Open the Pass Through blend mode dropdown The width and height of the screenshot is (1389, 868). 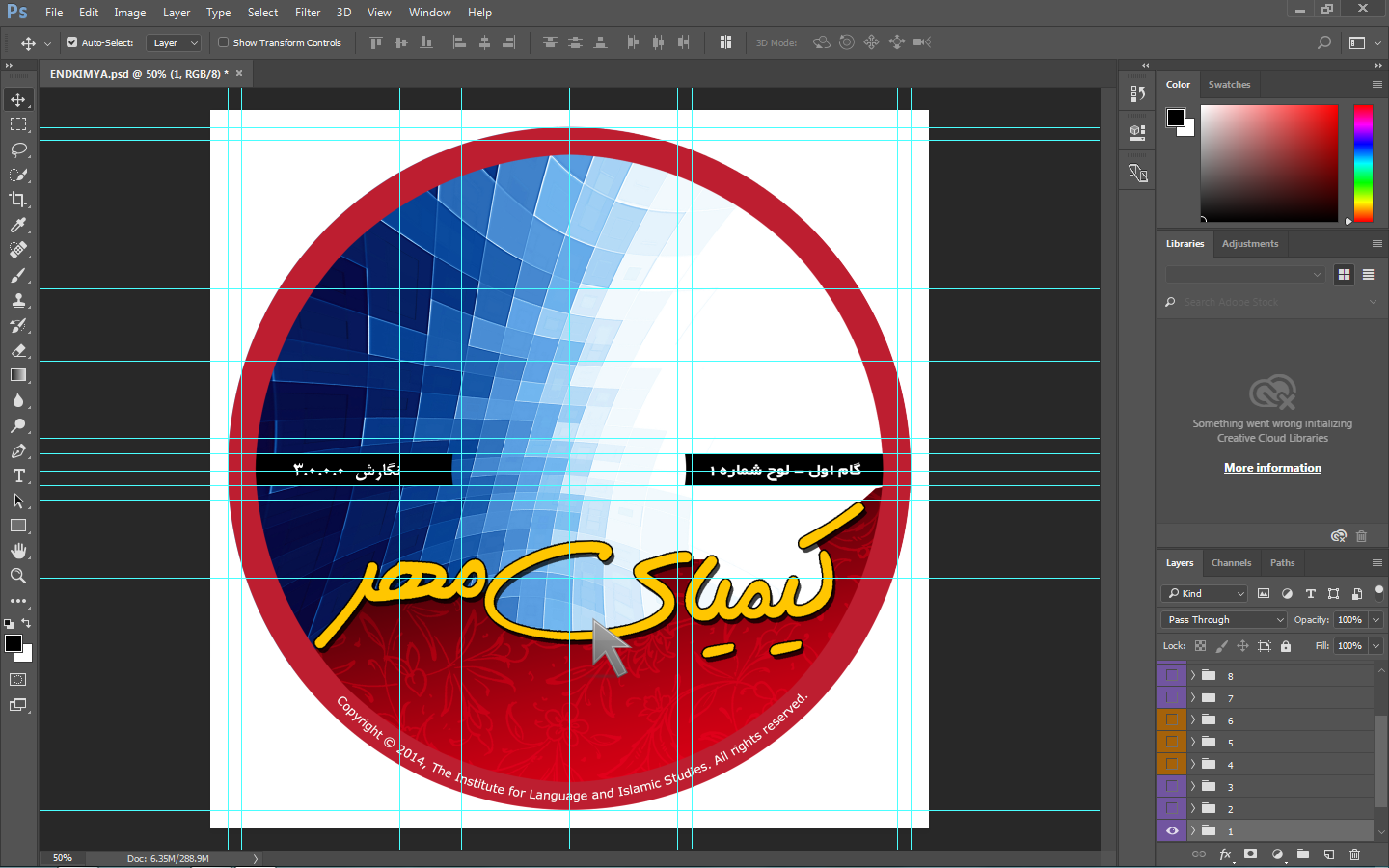pyautogui.click(x=1224, y=620)
